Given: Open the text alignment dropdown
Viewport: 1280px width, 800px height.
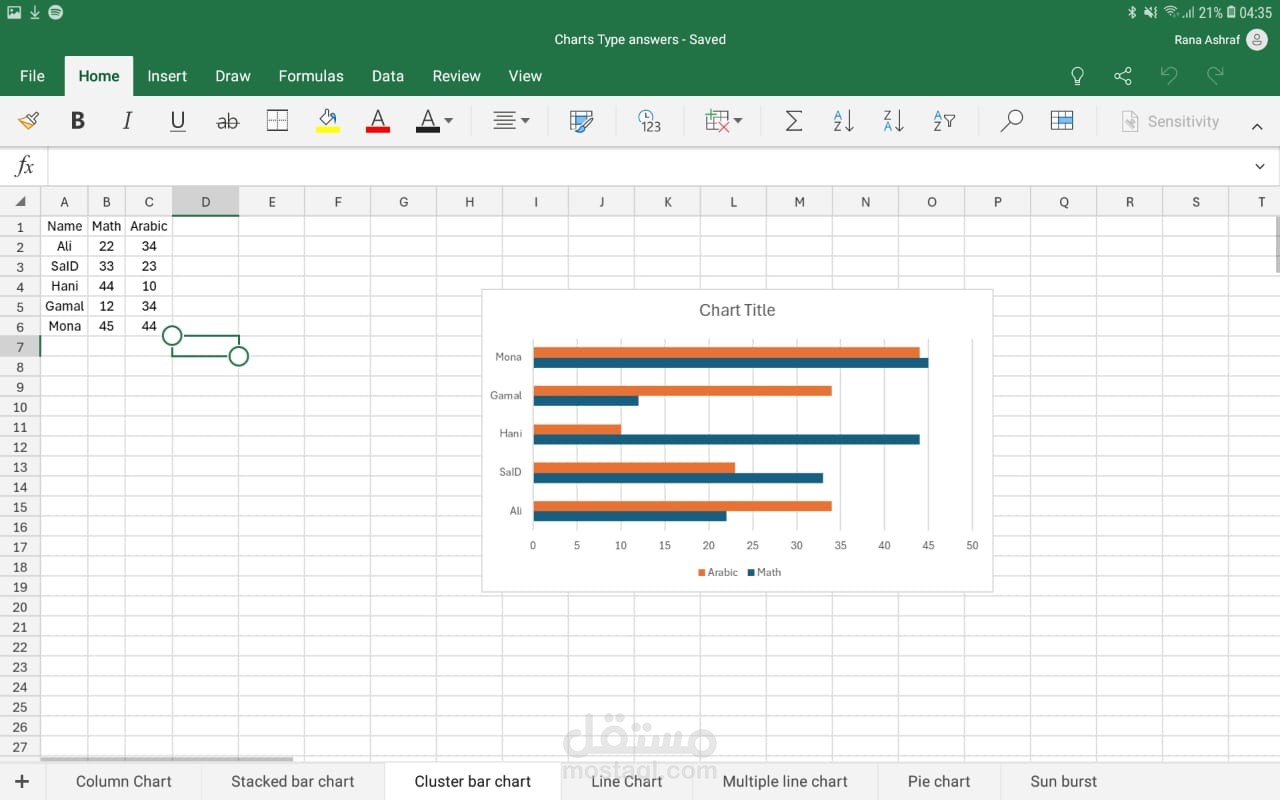Looking at the screenshot, I should tap(511, 121).
